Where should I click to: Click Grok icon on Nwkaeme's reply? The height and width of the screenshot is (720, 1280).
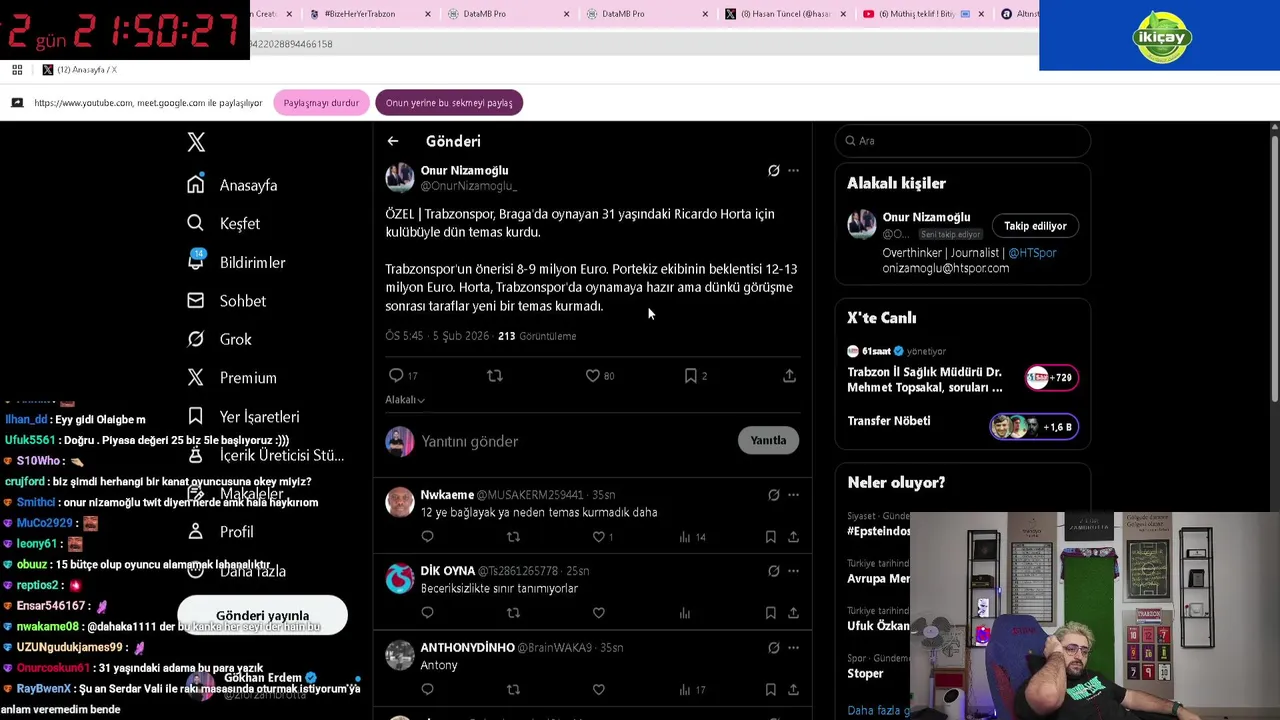[x=773, y=495]
